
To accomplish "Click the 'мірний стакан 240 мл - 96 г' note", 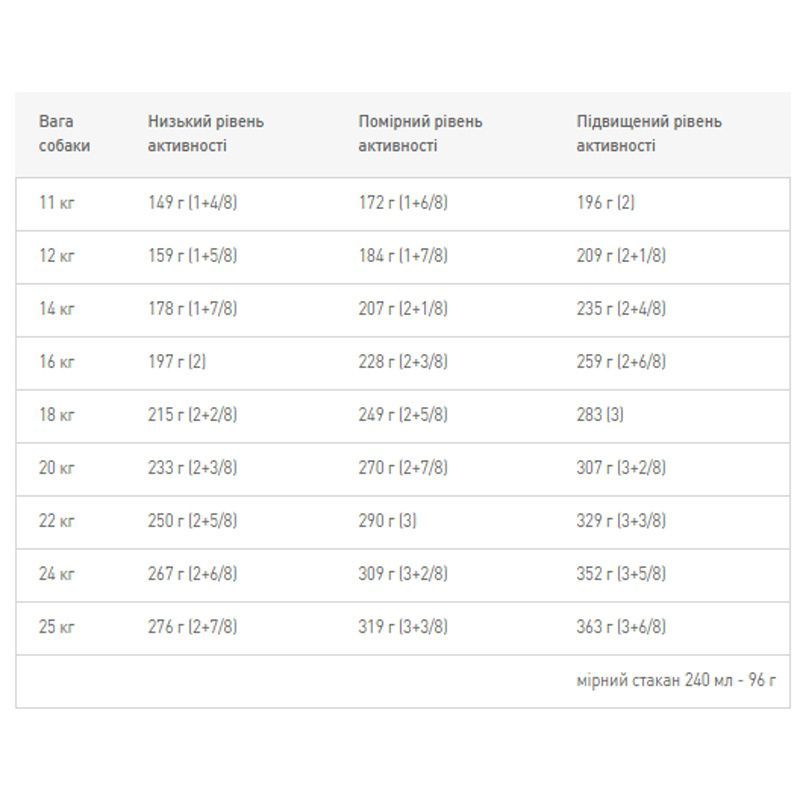I will point(676,681).
